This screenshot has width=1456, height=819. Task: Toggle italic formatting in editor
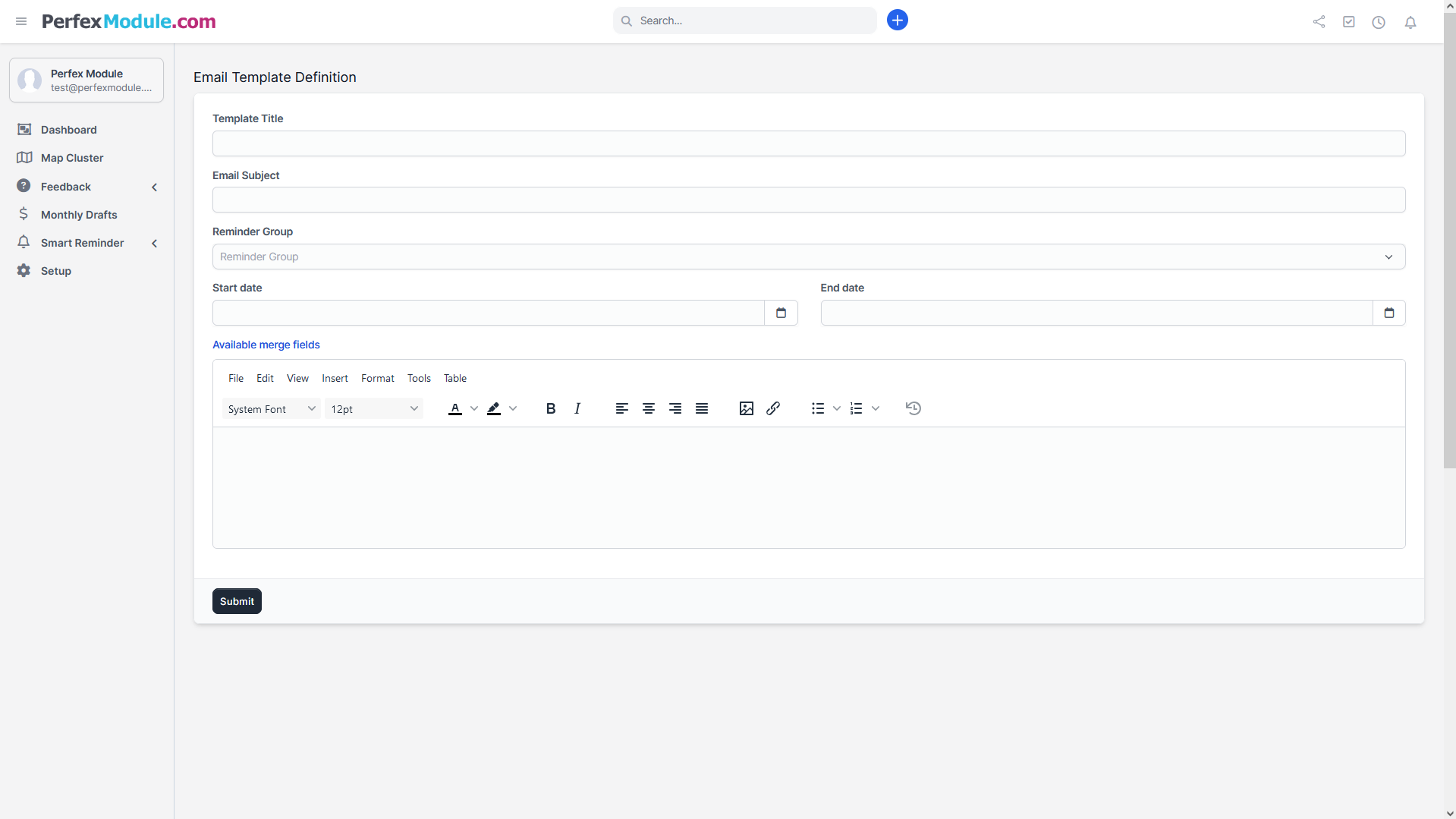click(577, 408)
